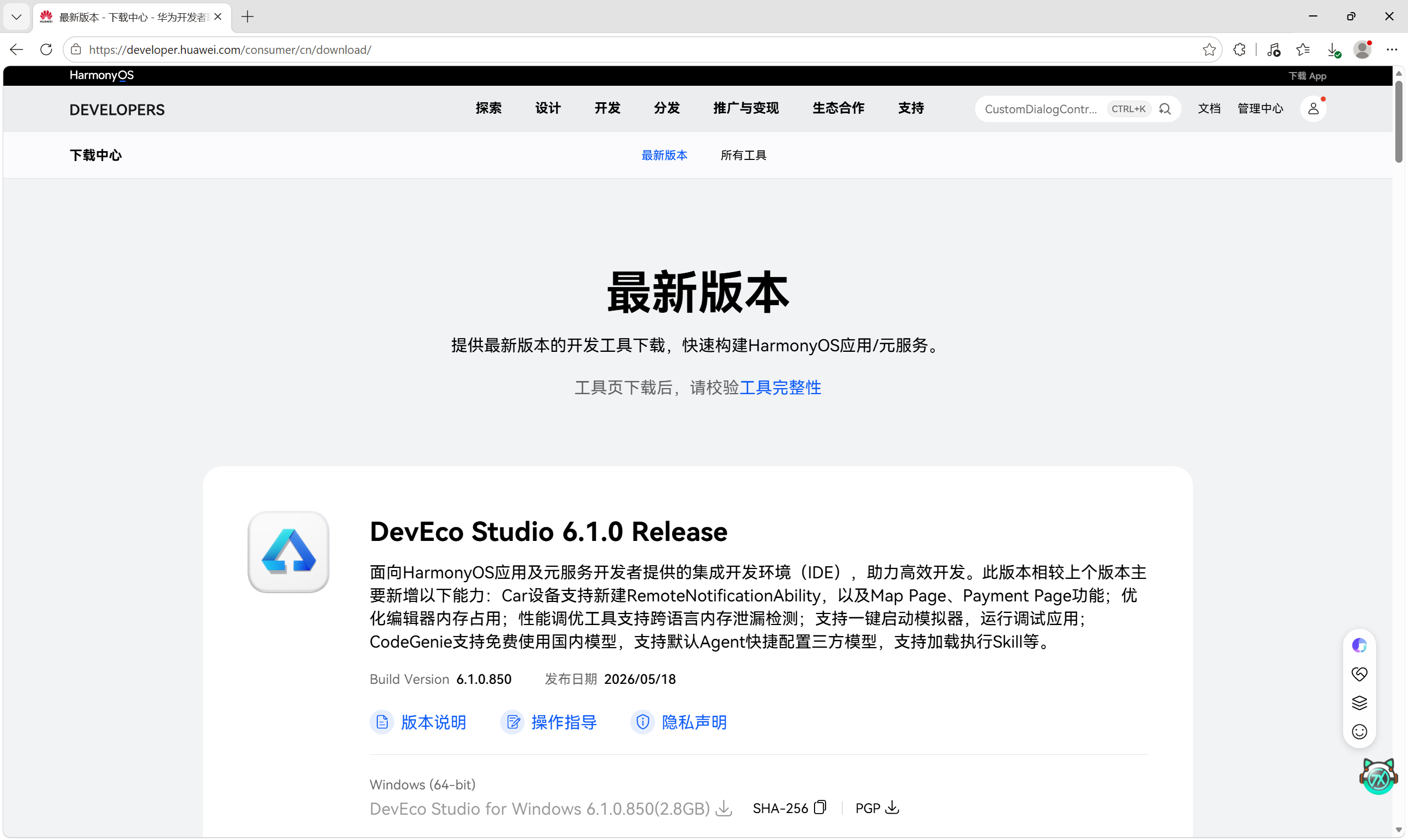Switch to the 所有工具 tab
The image size is (1408, 840).
coord(744,156)
